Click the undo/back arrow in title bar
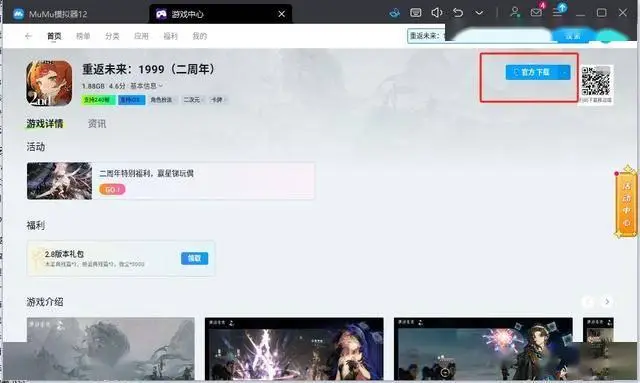Viewport: 640px width, 383px height. click(x=458, y=13)
